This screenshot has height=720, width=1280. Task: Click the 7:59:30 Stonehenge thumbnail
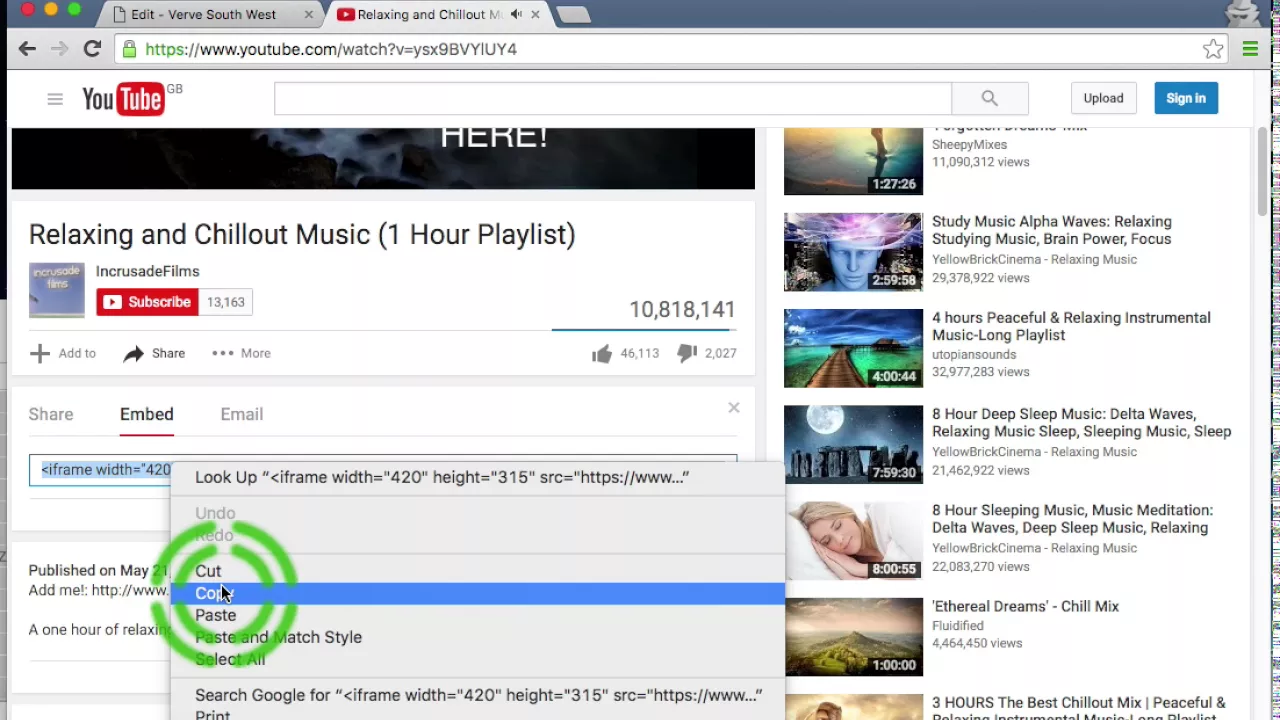tap(853, 444)
